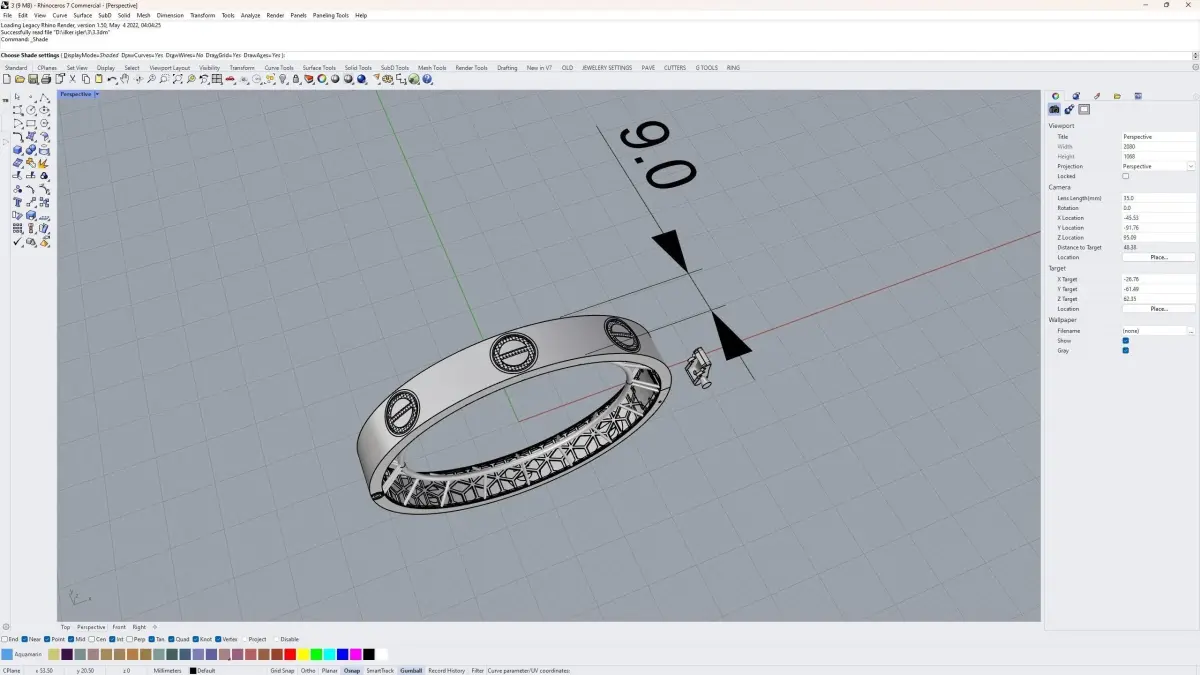
Task: Enable the Perp osnap checkbox
Action: (x=129, y=639)
